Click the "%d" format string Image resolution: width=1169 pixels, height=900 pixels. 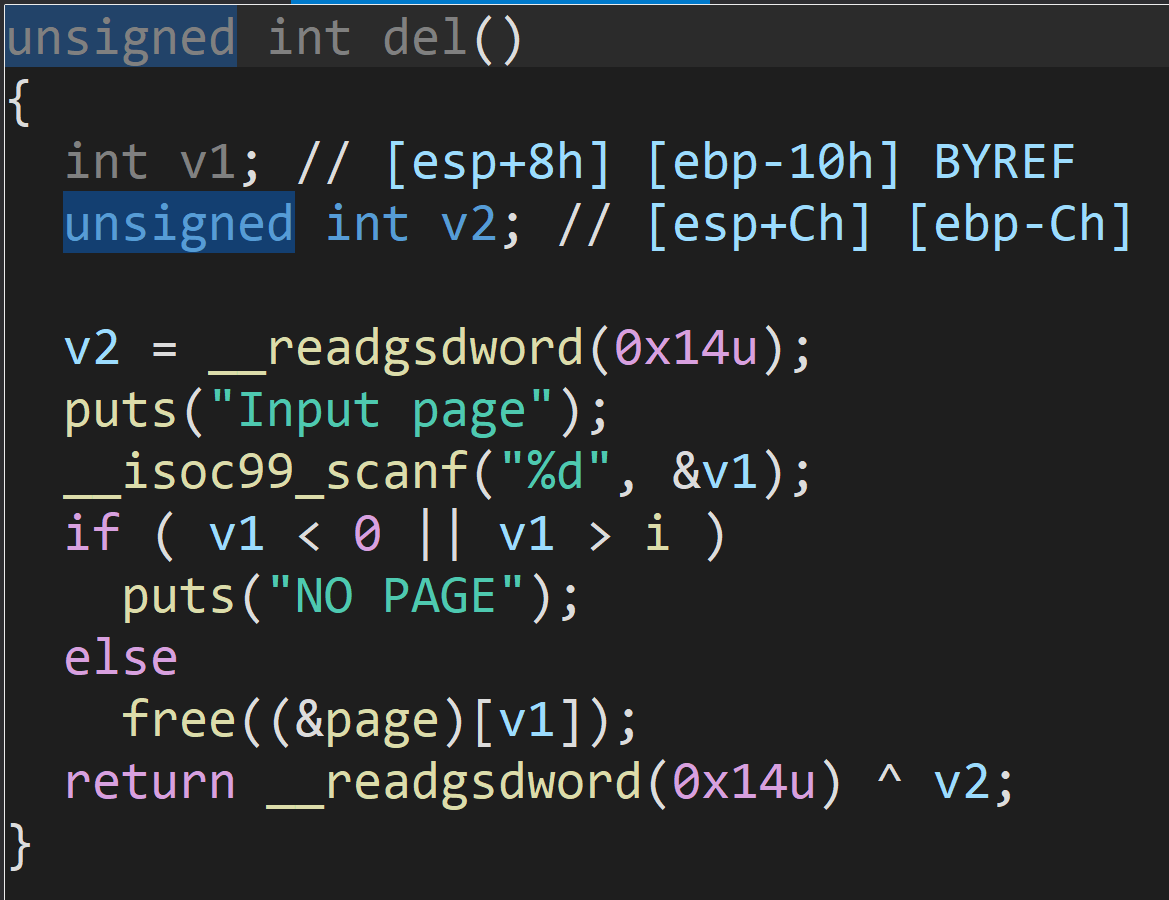click(555, 472)
